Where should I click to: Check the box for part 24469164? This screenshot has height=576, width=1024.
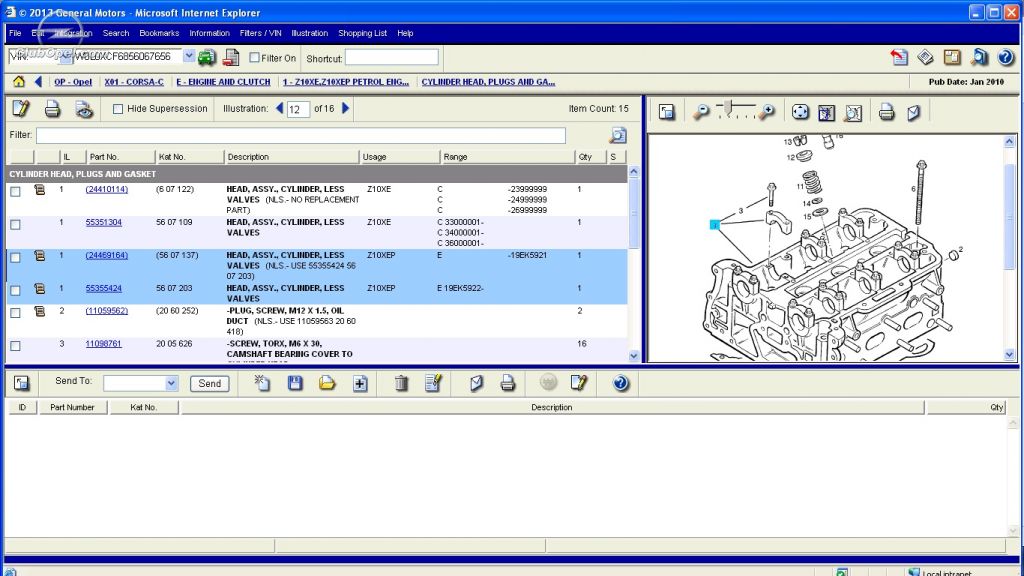tap(15, 257)
